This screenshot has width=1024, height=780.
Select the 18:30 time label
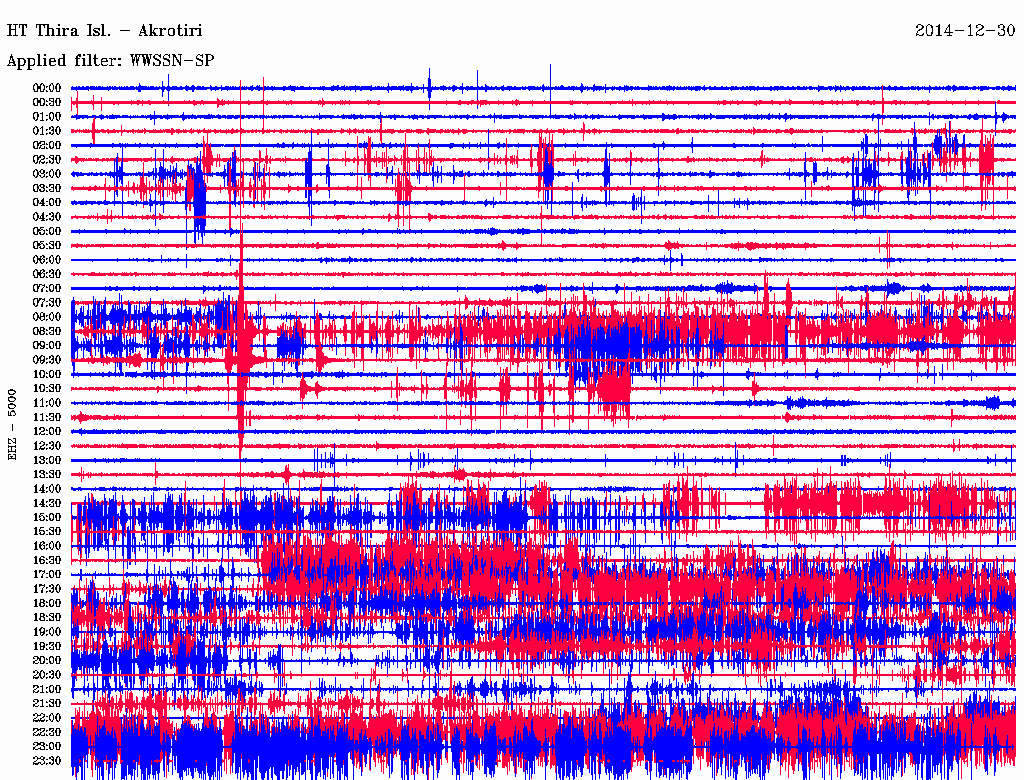(x=47, y=617)
